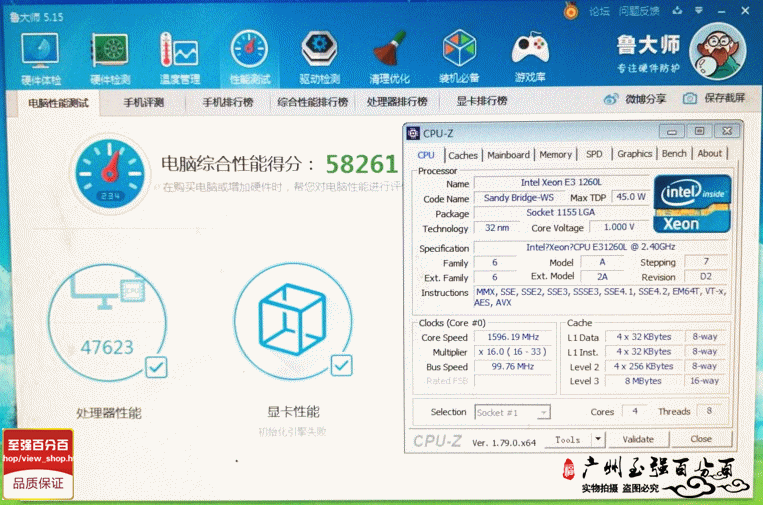
Task: Select the SPD tab in CPU-Z
Action: tap(594, 154)
